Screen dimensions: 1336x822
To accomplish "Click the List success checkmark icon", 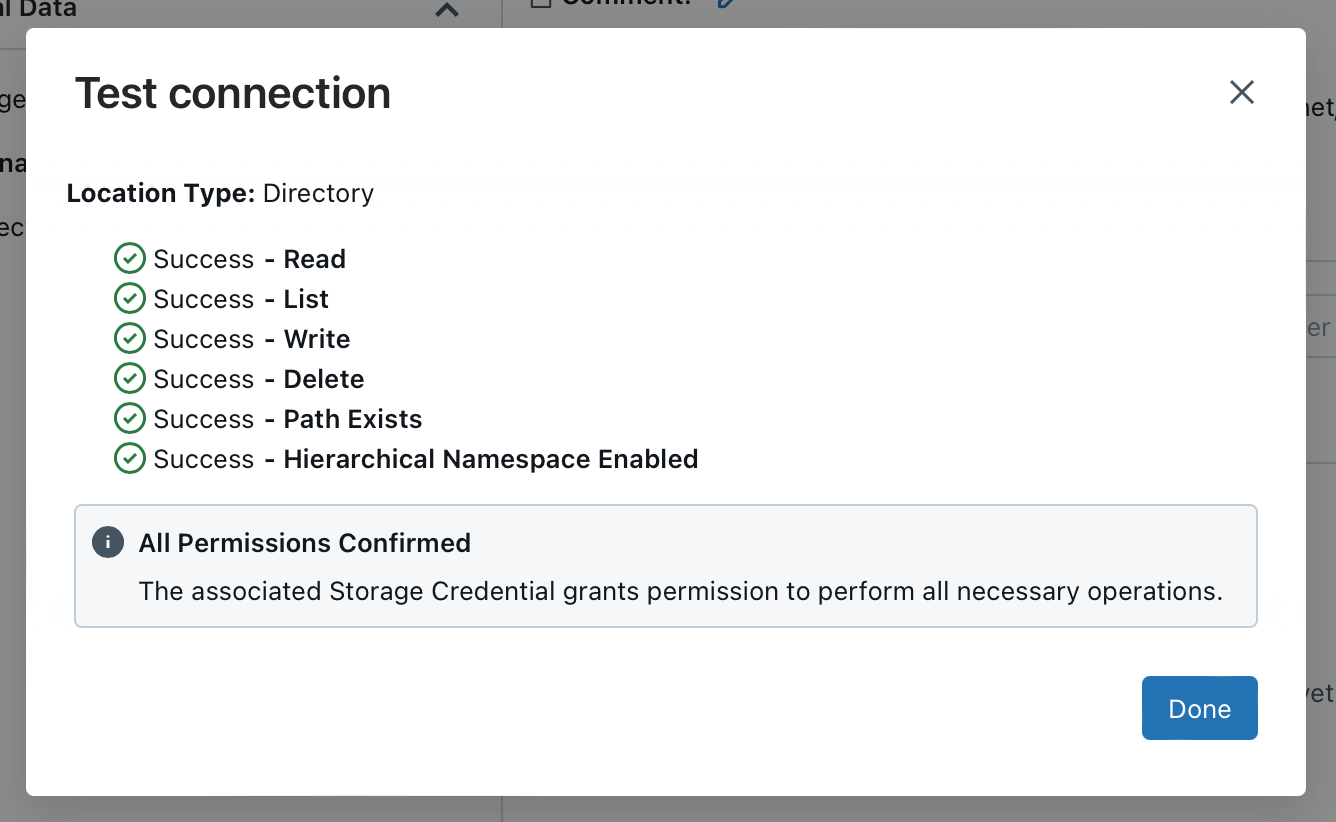I will tap(129, 299).
